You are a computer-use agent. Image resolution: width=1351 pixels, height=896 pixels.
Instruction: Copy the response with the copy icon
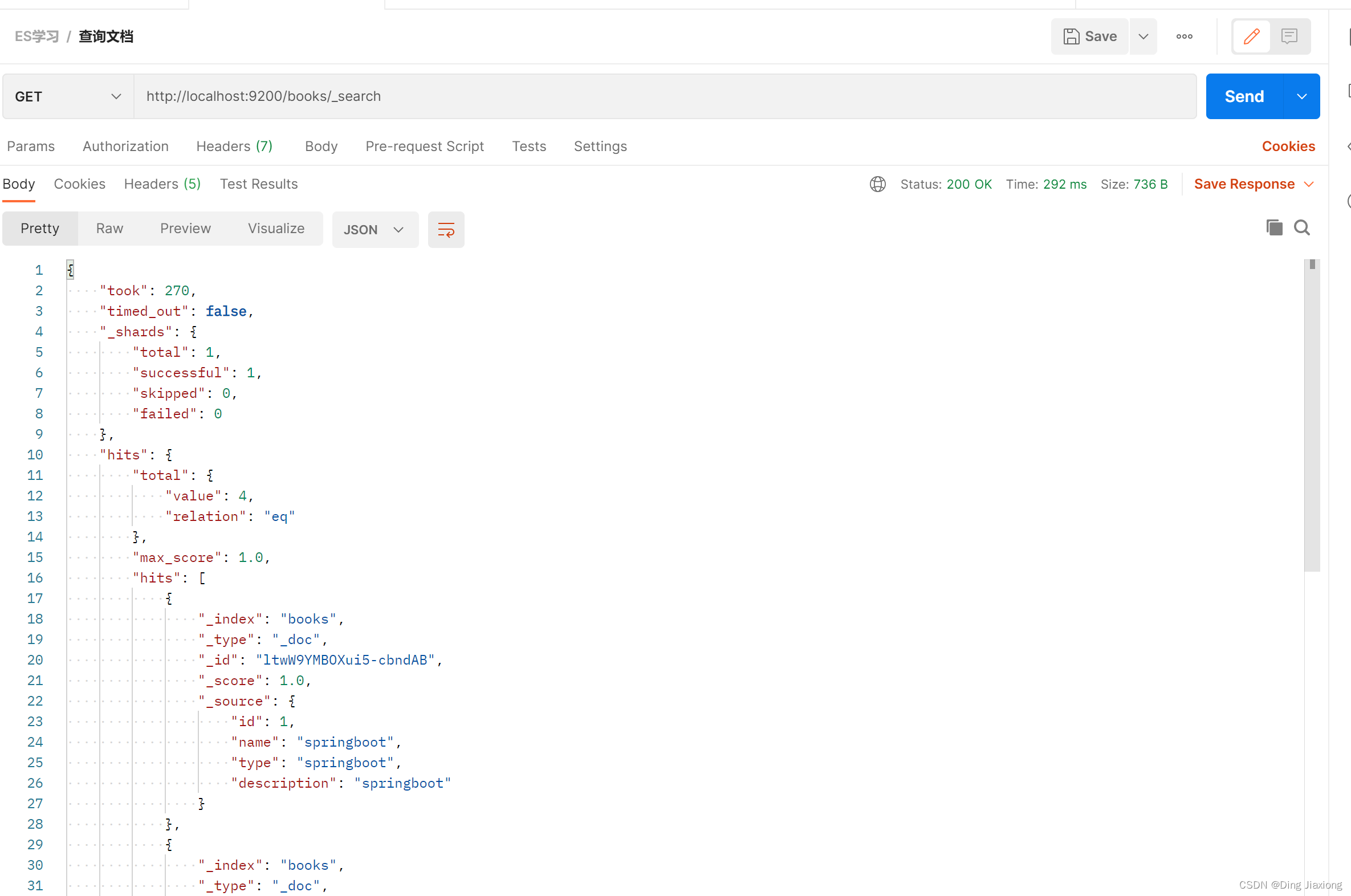point(1274,227)
